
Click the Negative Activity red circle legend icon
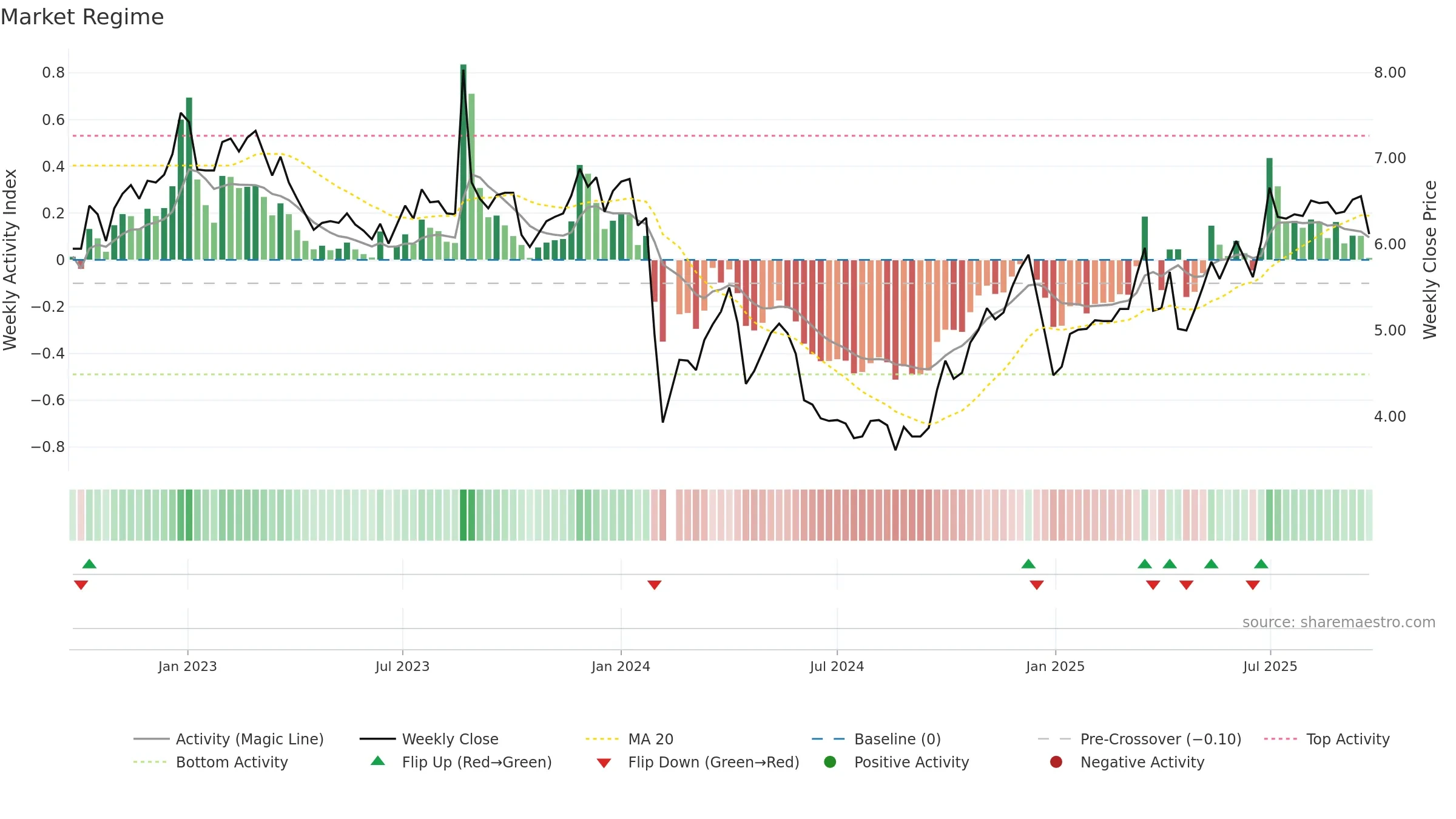coord(1056,762)
